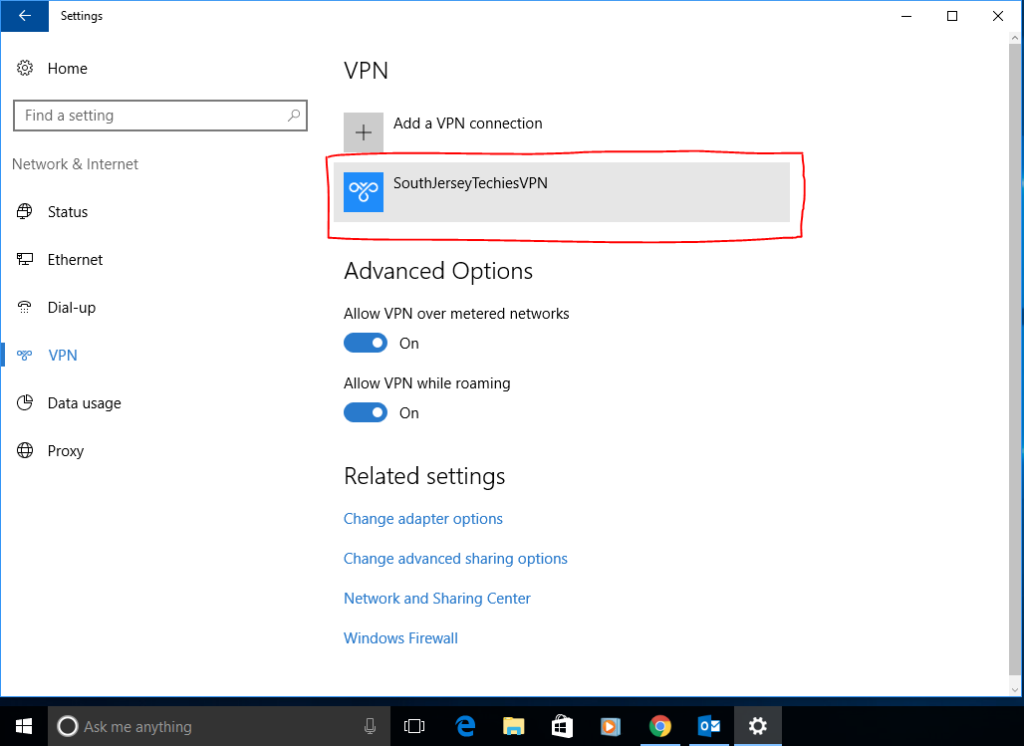Click the VPN icon in the sidebar
The height and width of the screenshot is (746, 1024).
pyautogui.click(x=25, y=355)
